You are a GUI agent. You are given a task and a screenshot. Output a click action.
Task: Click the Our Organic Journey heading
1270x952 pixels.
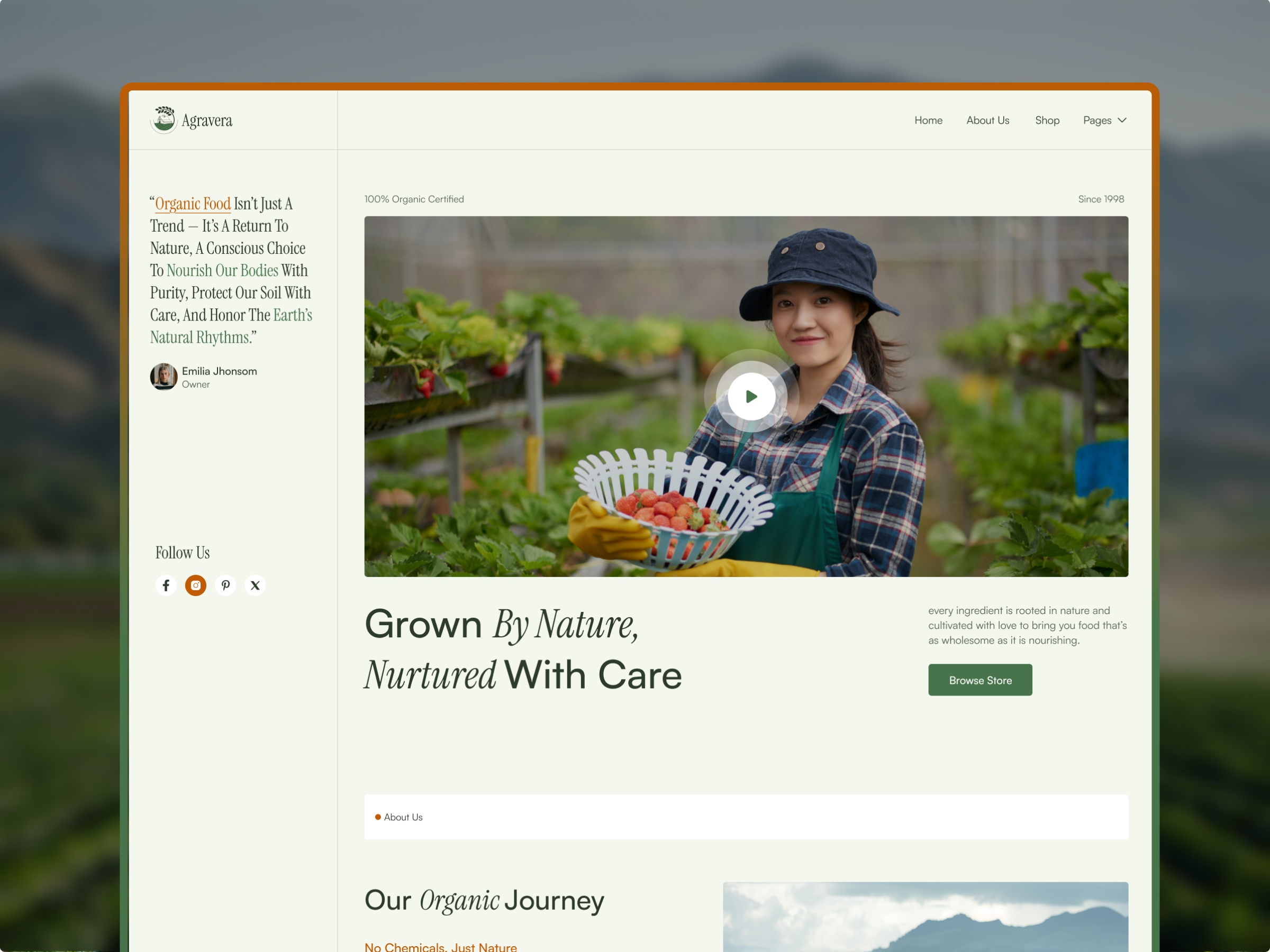[x=484, y=900]
